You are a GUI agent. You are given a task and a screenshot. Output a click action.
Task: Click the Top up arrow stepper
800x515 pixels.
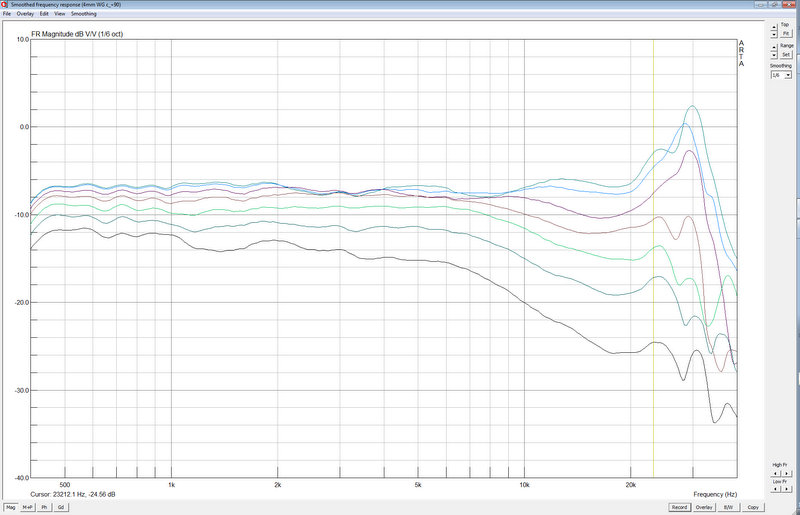[774, 26]
